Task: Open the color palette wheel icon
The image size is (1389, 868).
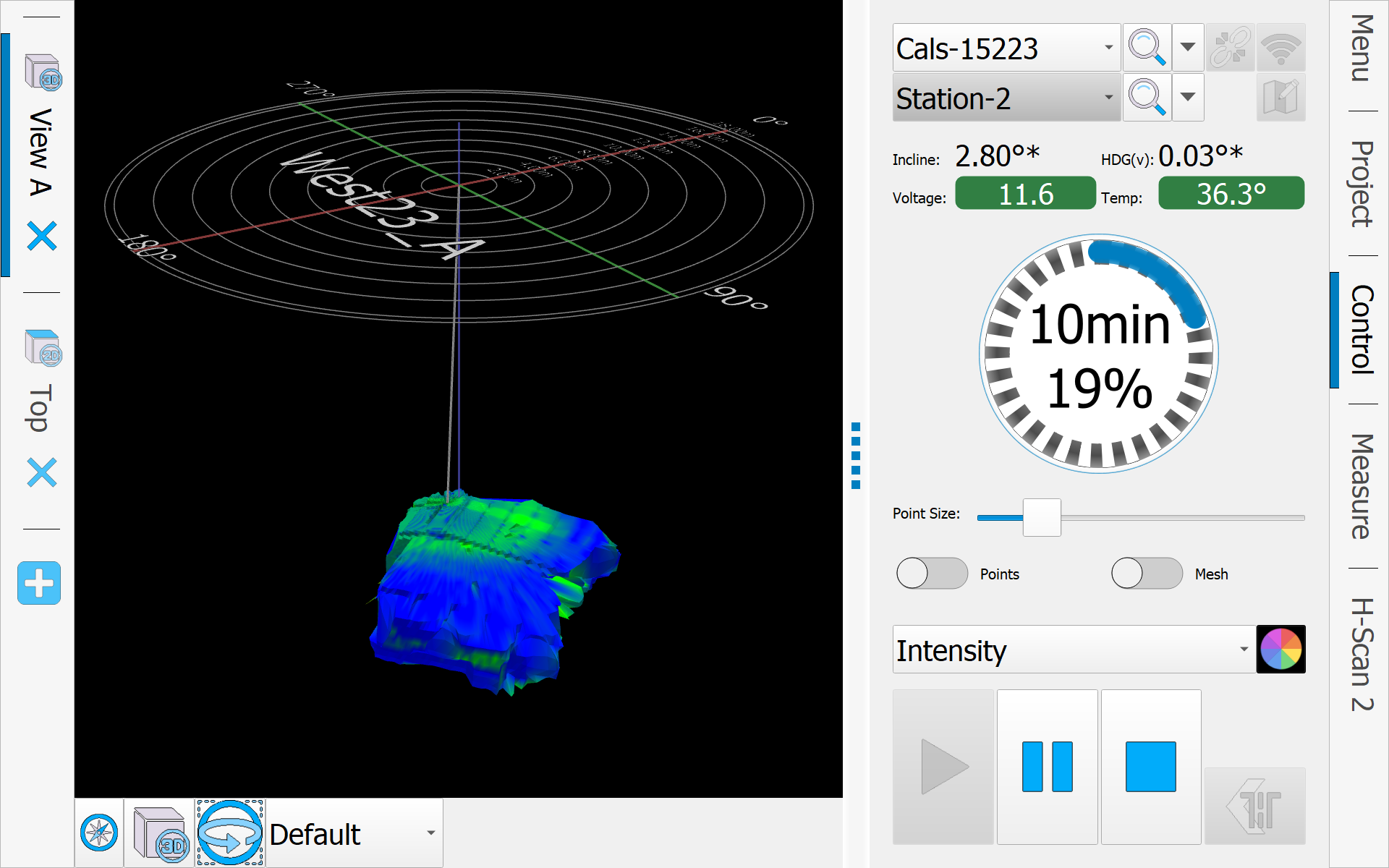Action: pyautogui.click(x=1280, y=650)
